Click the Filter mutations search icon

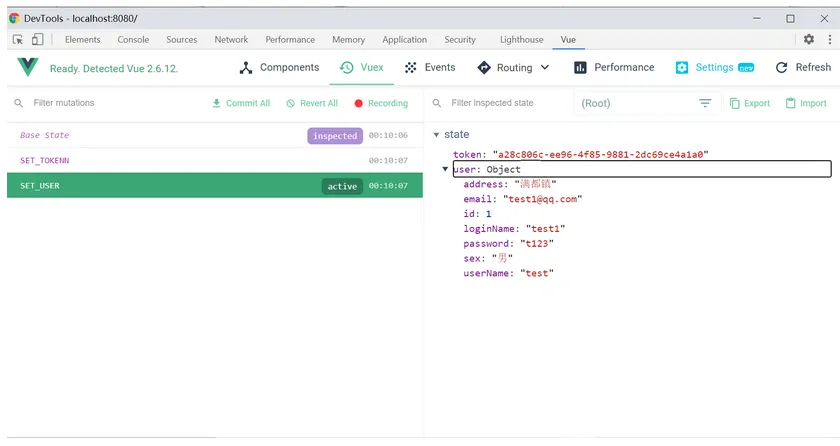click(19, 103)
